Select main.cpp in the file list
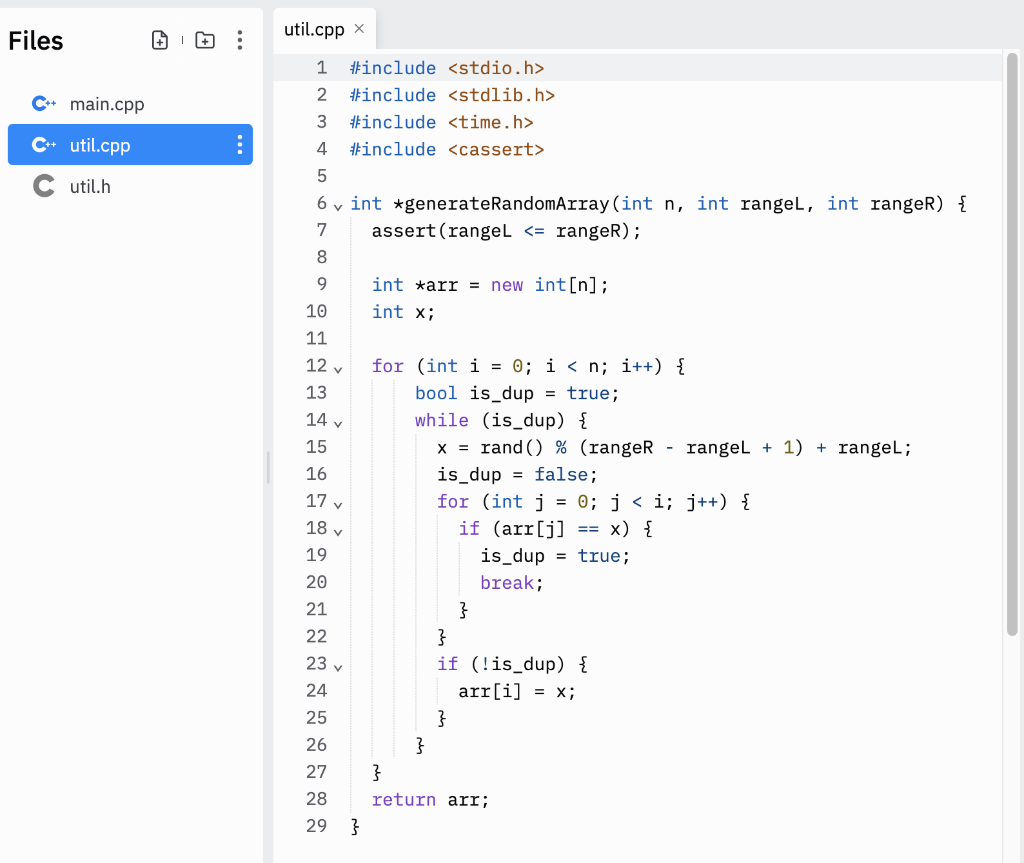Screen dimensions: 1024x863 107,103
